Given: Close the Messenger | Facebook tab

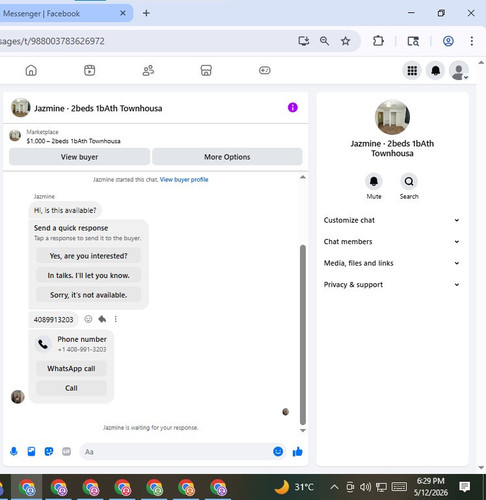Looking at the screenshot, I should [x=123, y=13].
